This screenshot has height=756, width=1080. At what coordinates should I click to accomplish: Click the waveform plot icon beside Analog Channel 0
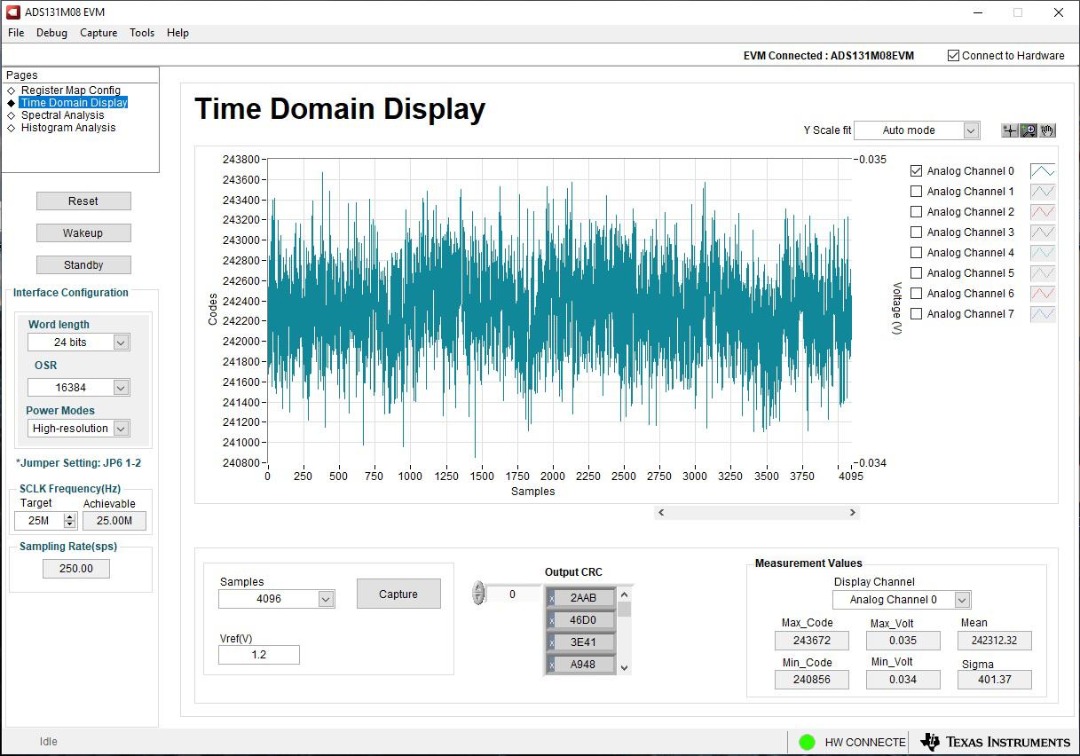[1040, 170]
